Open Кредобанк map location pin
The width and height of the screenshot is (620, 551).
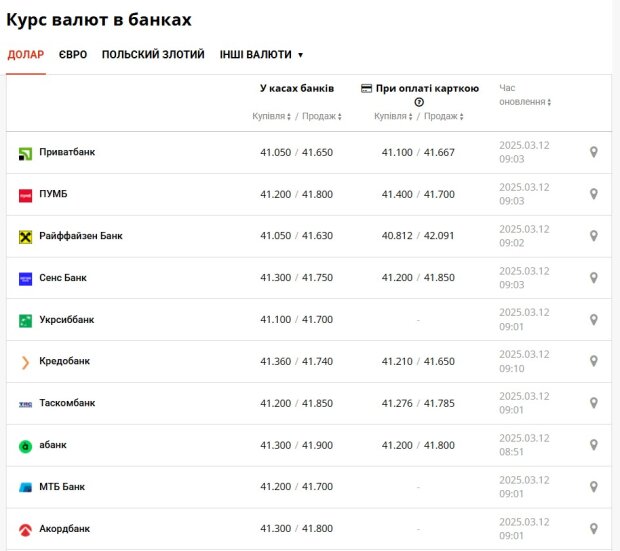(x=594, y=361)
